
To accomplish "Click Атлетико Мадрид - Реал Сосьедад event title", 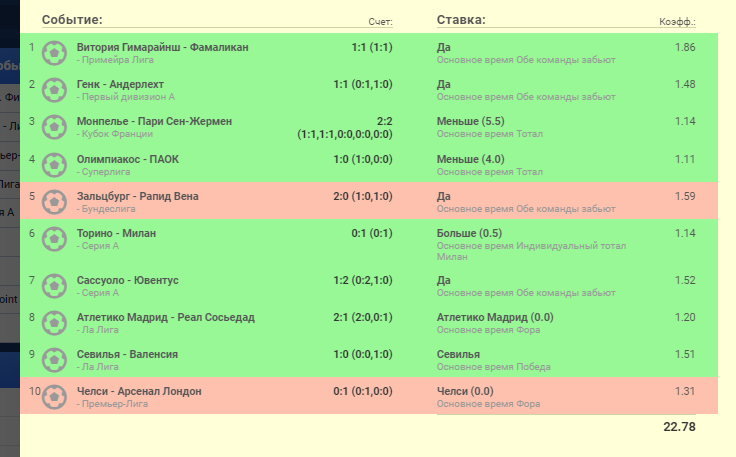I will (x=166, y=318).
